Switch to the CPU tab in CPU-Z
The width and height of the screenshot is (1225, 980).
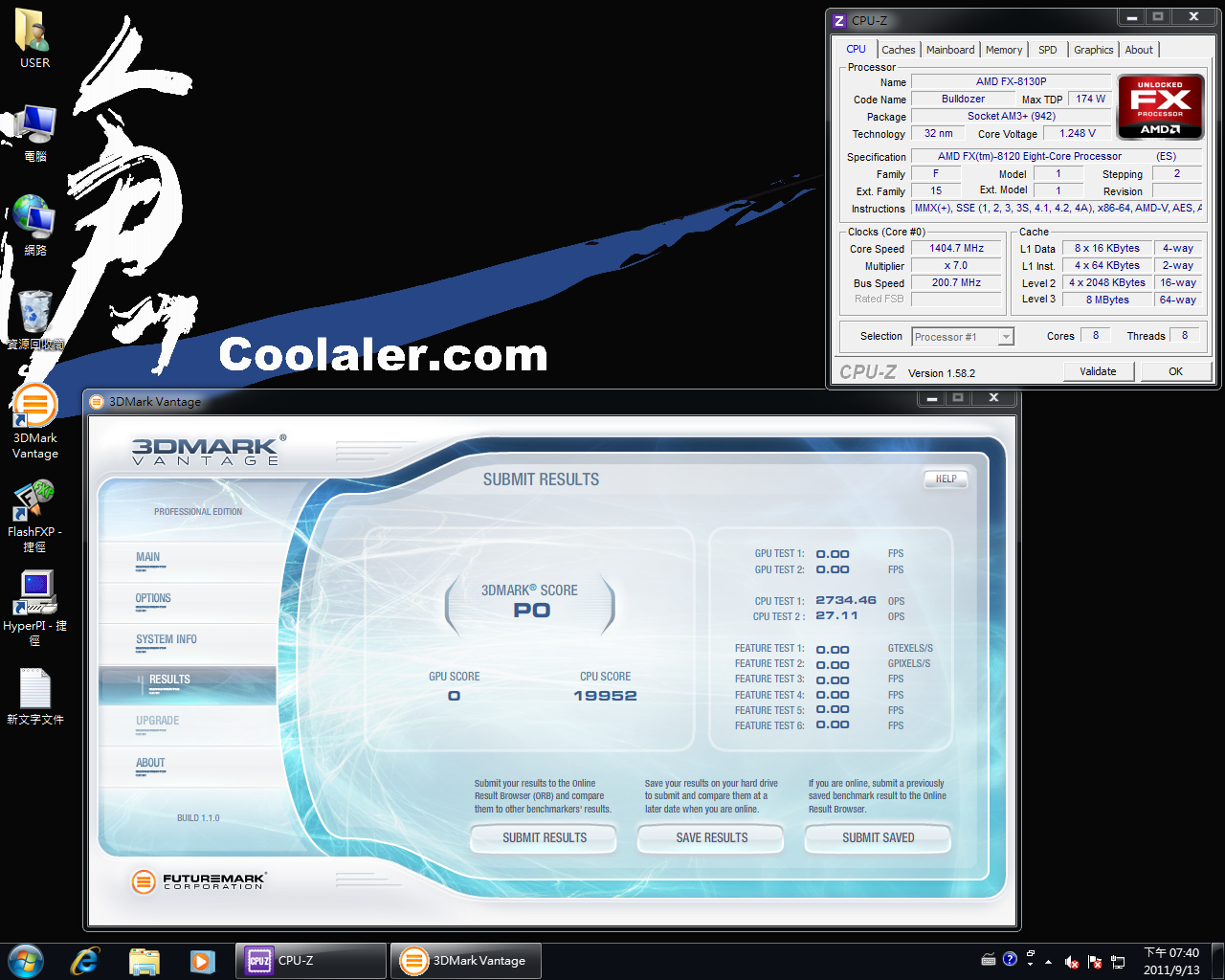click(x=856, y=49)
